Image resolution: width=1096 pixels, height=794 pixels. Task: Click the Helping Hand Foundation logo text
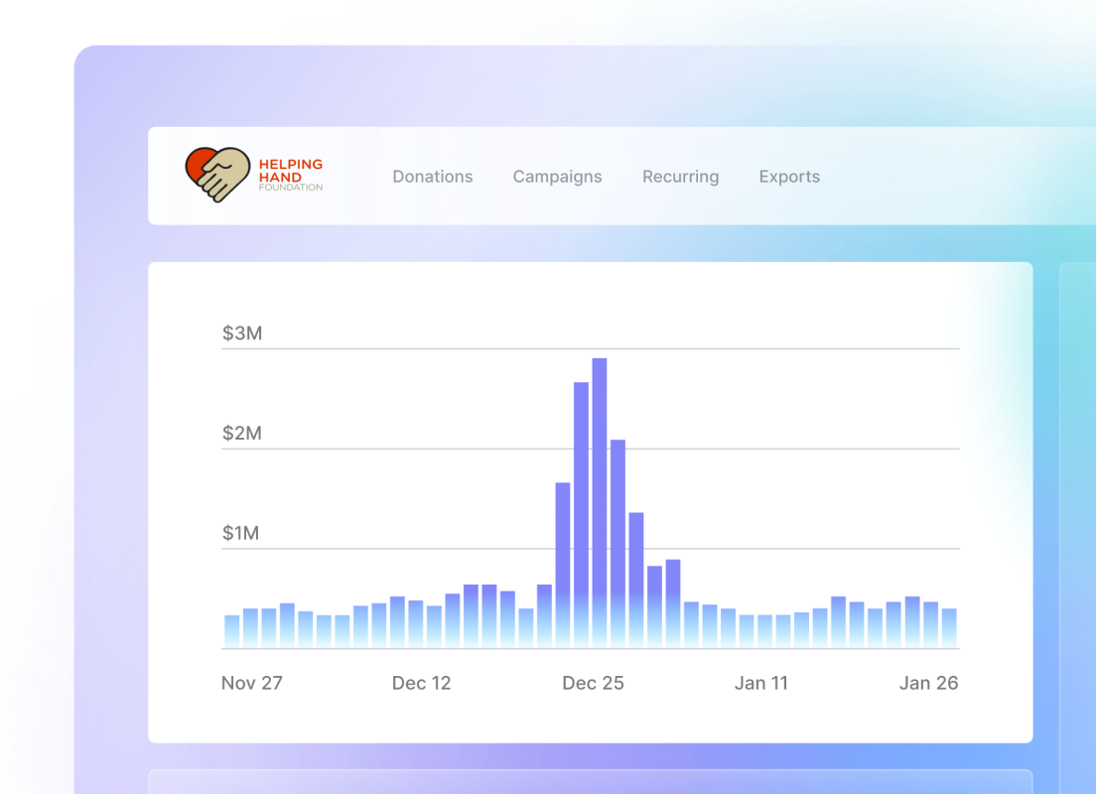(x=290, y=174)
